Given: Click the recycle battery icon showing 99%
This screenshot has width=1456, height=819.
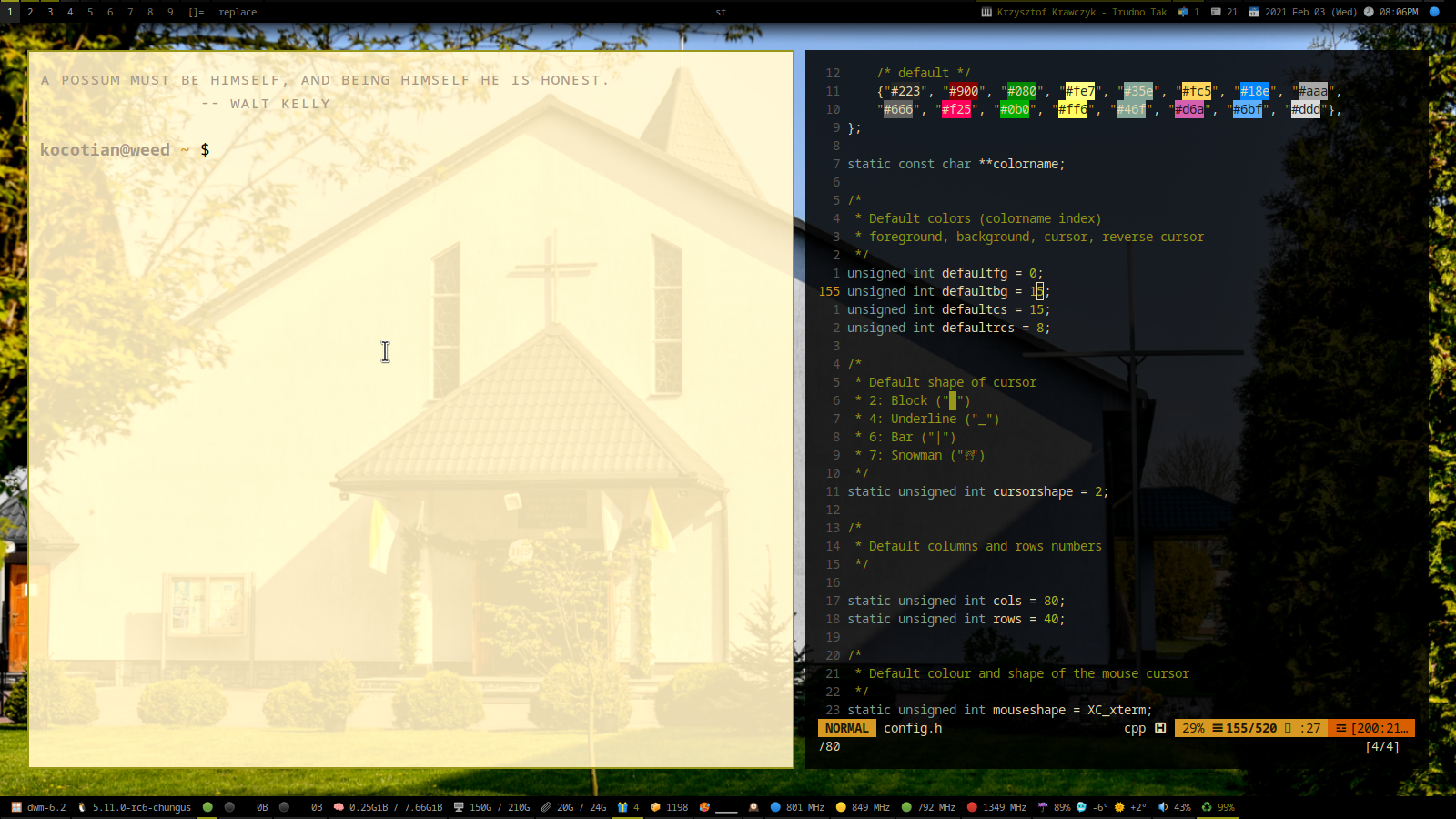Looking at the screenshot, I should tap(1207, 807).
